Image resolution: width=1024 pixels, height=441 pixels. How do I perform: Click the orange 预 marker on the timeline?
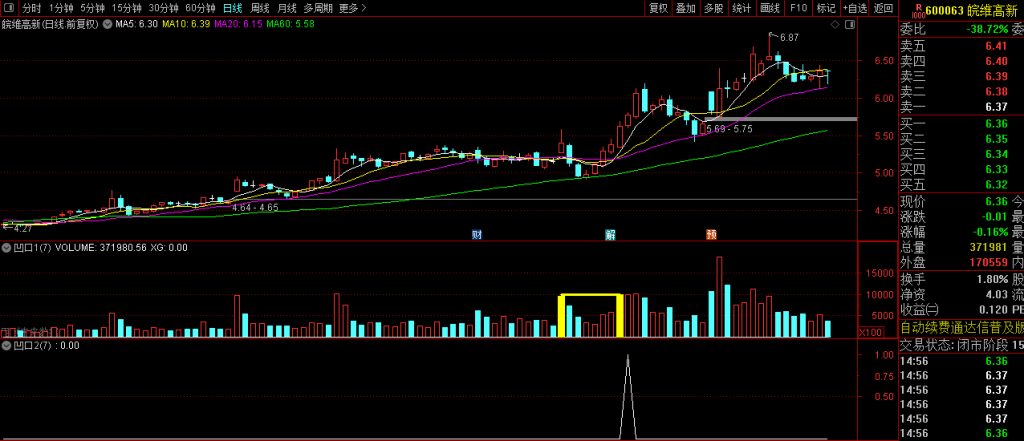[x=711, y=235]
